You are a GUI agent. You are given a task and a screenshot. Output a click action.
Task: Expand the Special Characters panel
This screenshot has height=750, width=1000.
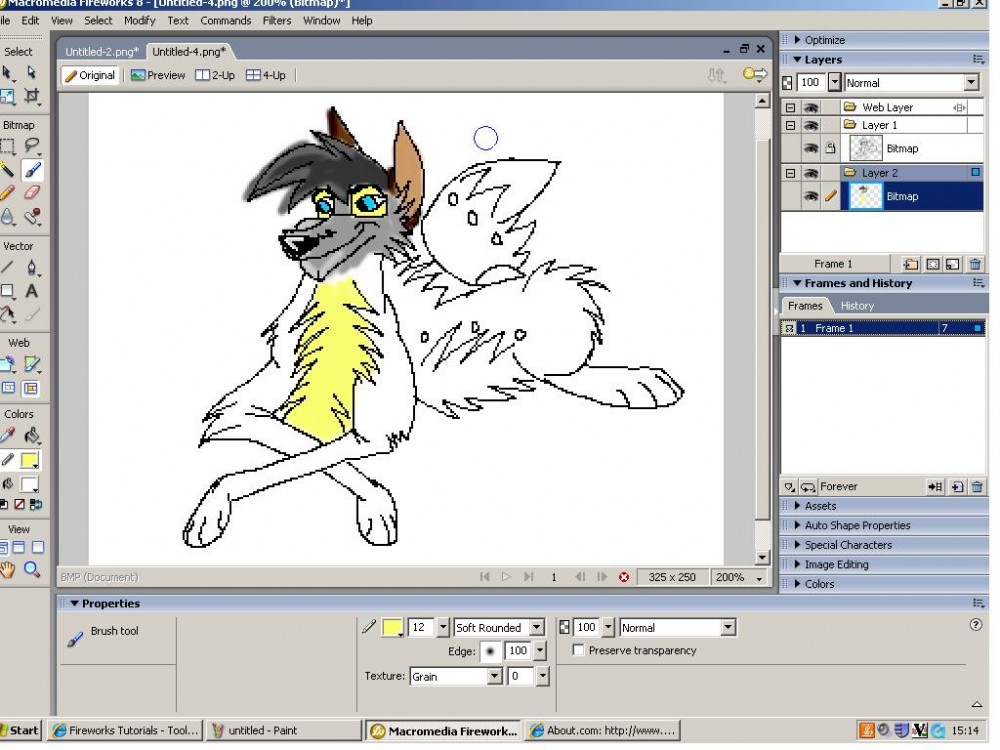coord(798,545)
